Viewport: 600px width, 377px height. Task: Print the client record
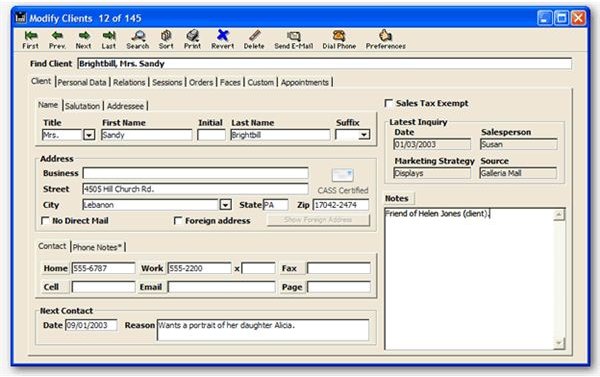[192, 40]
